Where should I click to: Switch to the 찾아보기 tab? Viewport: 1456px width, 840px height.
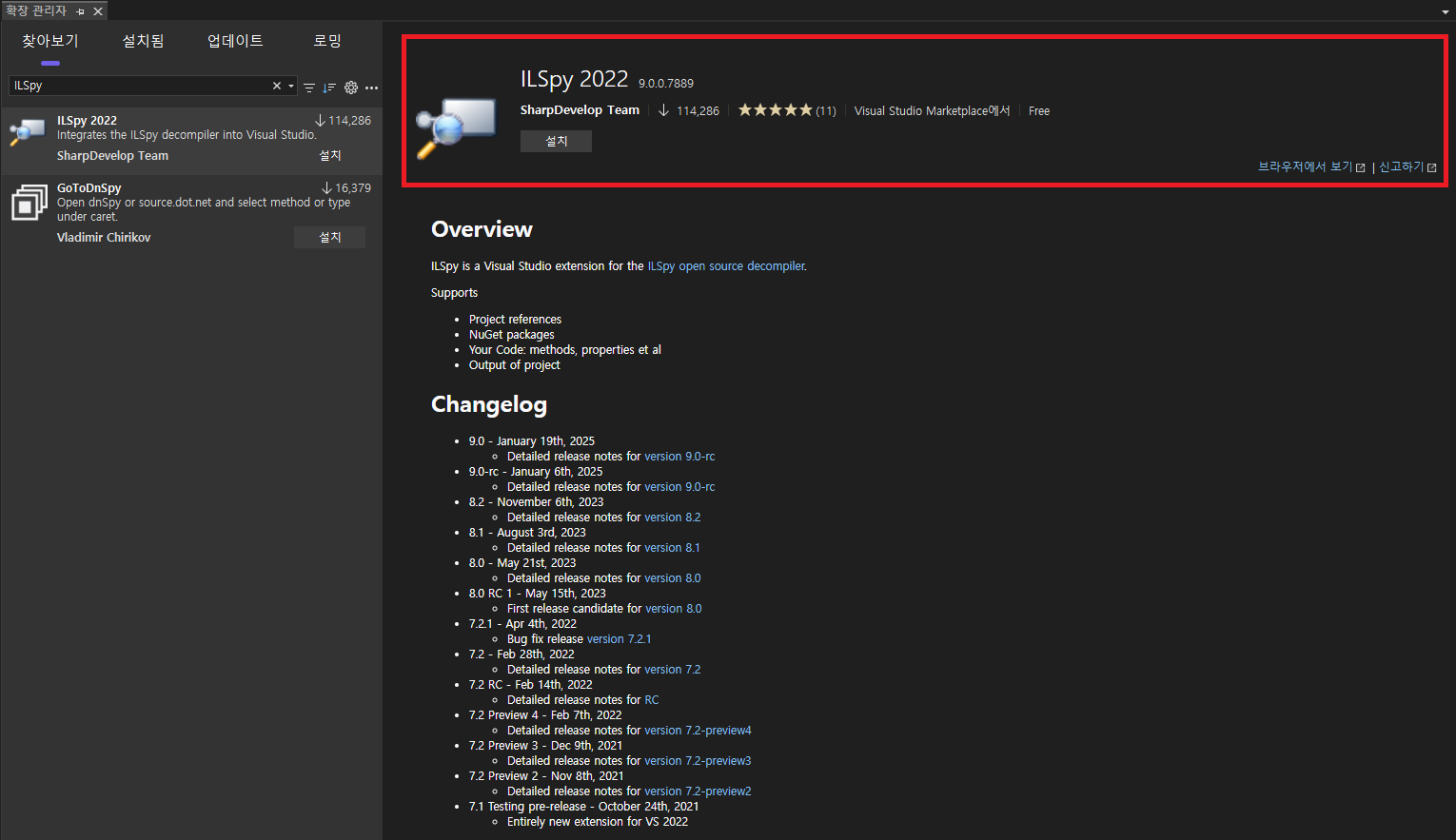50,41
